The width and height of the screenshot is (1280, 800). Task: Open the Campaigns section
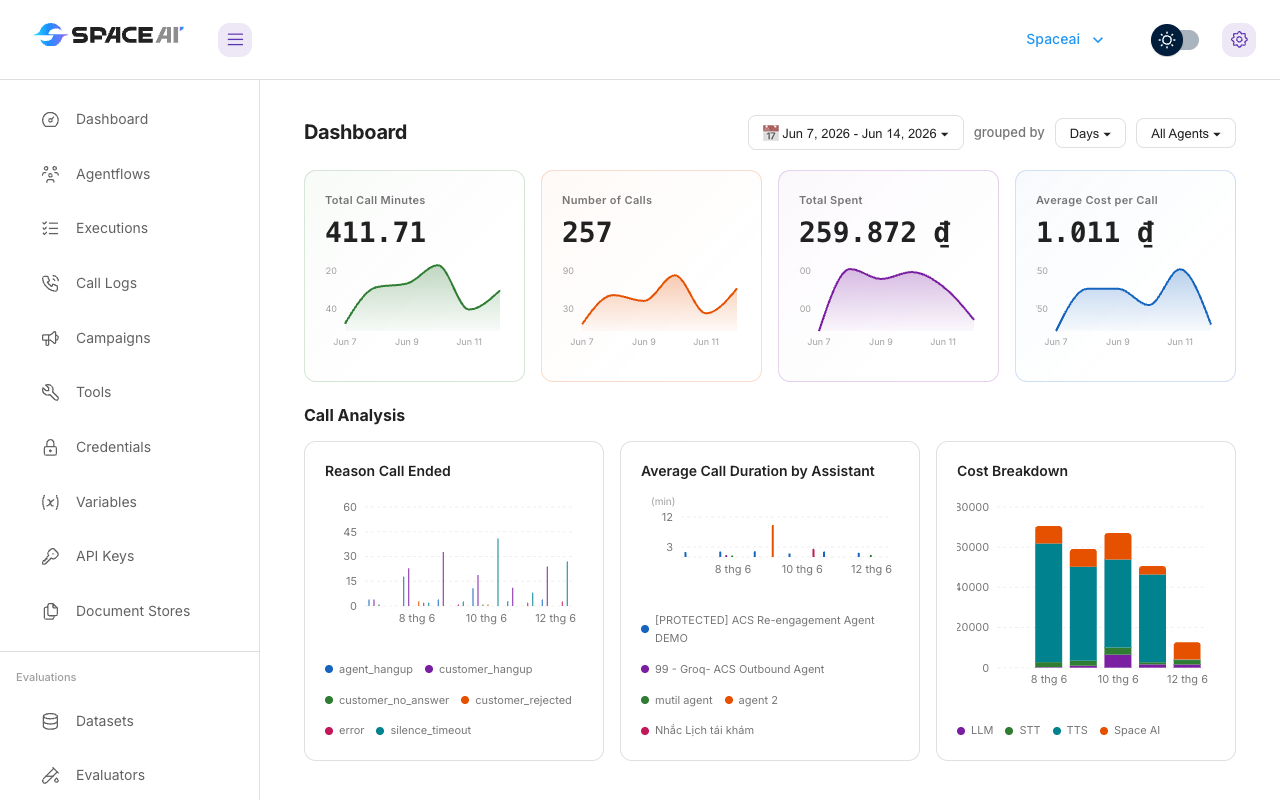(130, 338)
